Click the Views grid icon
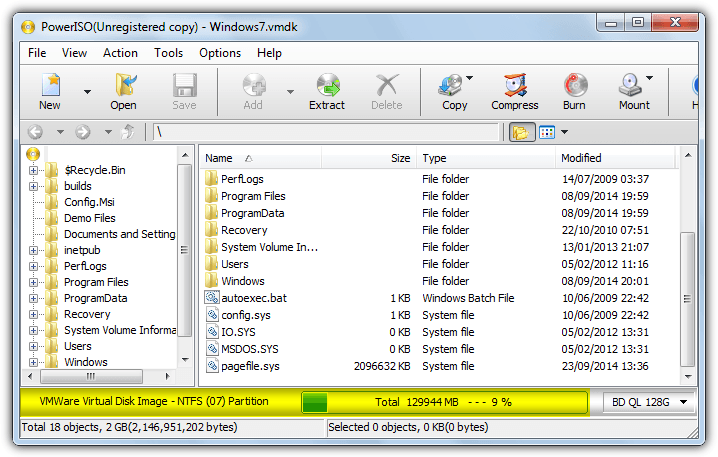Image resolution: width=718 pixels, height=457 pixels. coord(547,132)
